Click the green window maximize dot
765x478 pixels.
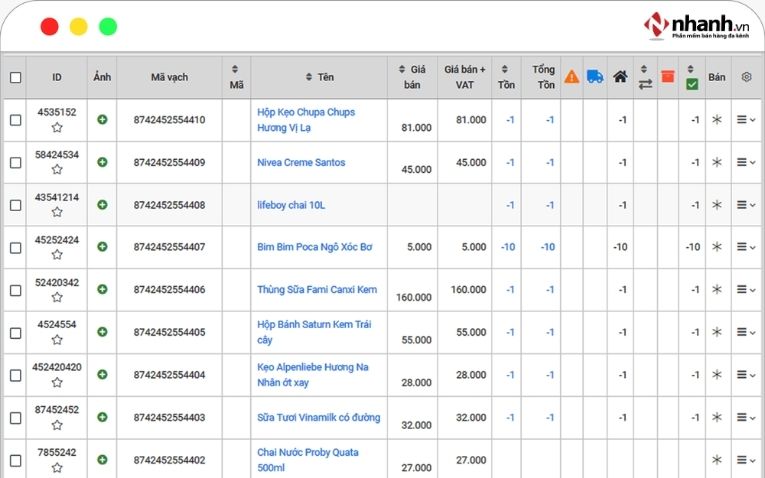[x=108, y=26]
